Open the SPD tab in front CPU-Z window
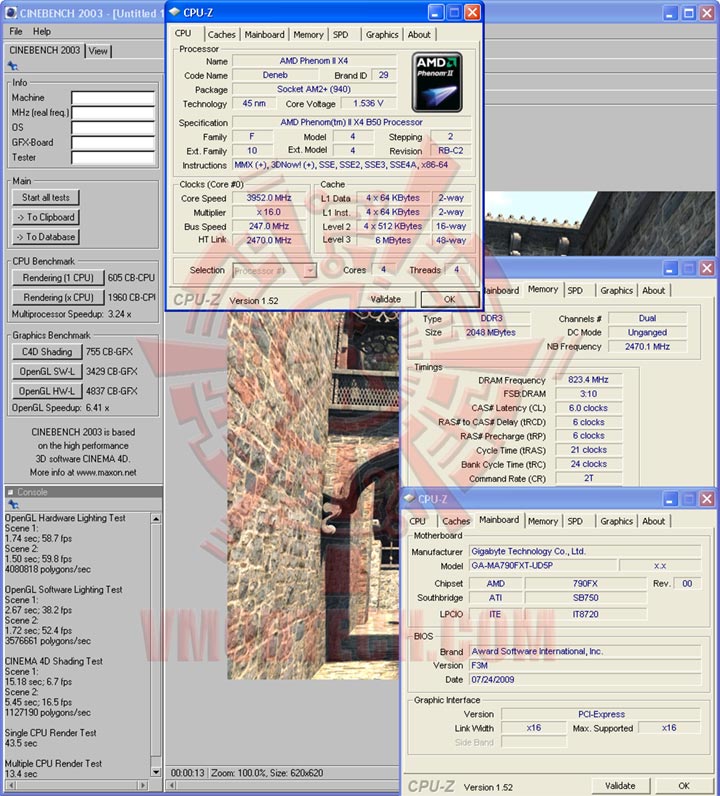720x796 pixels. click(341, 35)
